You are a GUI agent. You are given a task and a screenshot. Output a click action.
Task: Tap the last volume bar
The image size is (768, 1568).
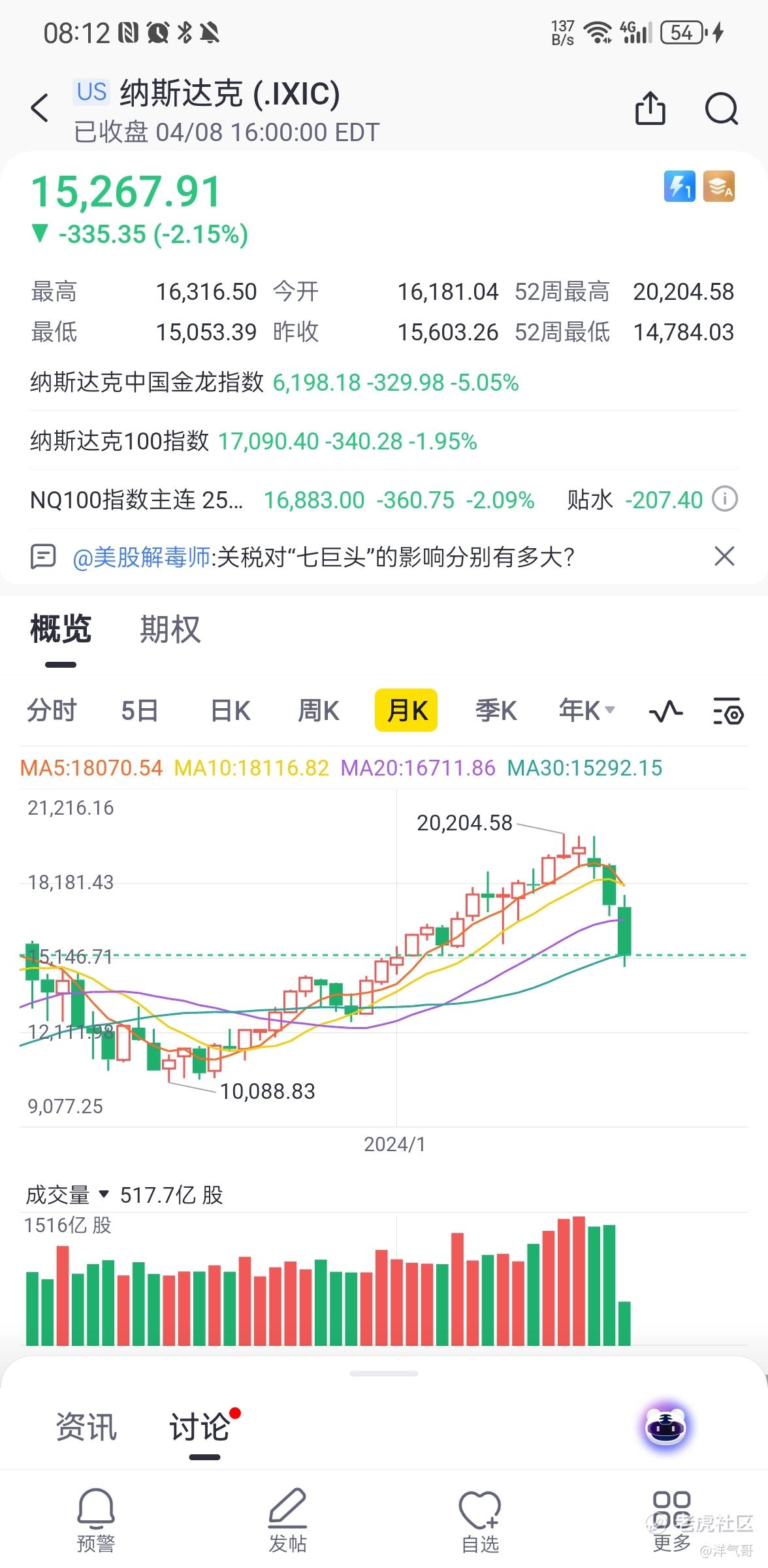coord(624,1323)
